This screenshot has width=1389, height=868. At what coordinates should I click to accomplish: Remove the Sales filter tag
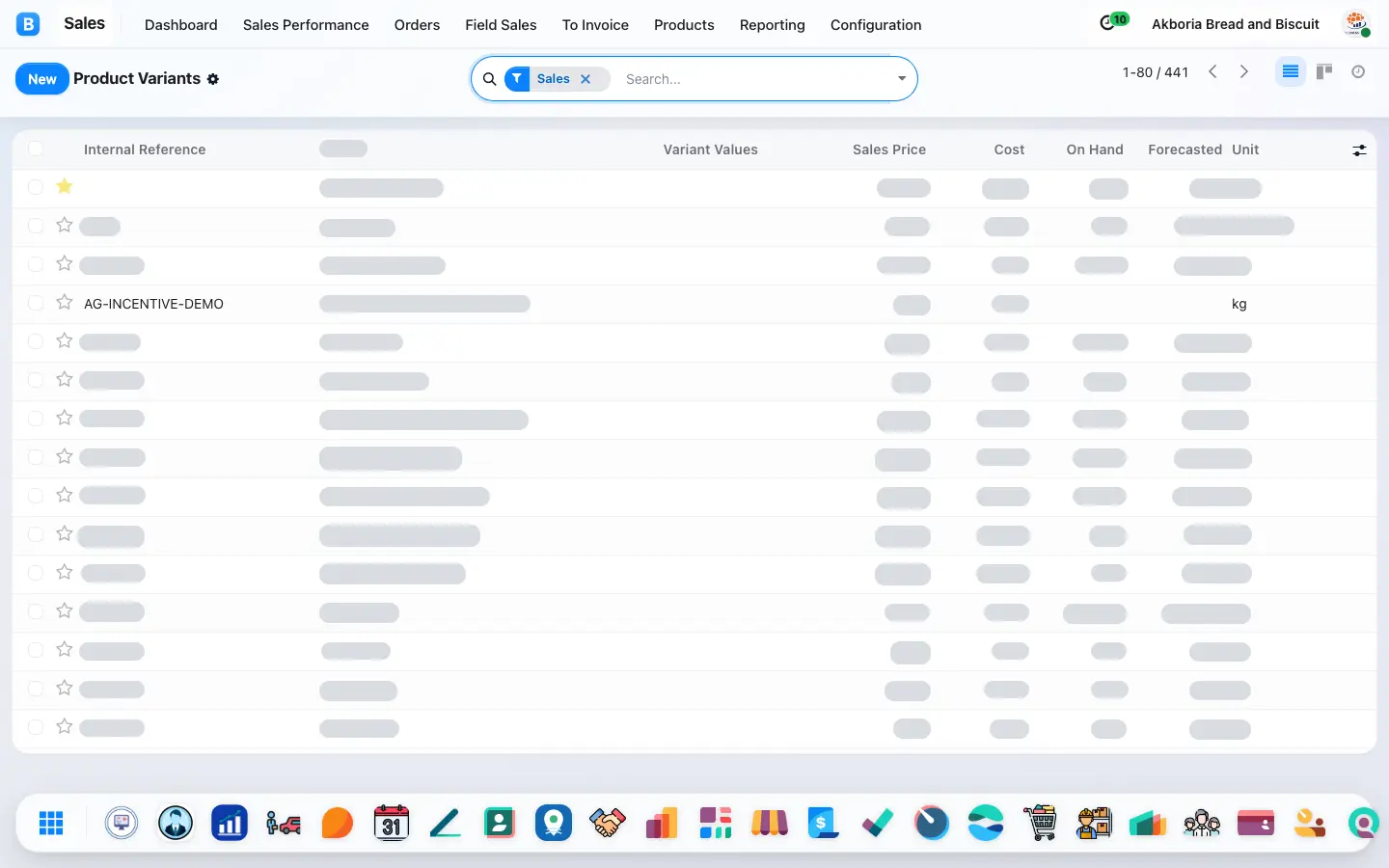(x=586, y=79)
